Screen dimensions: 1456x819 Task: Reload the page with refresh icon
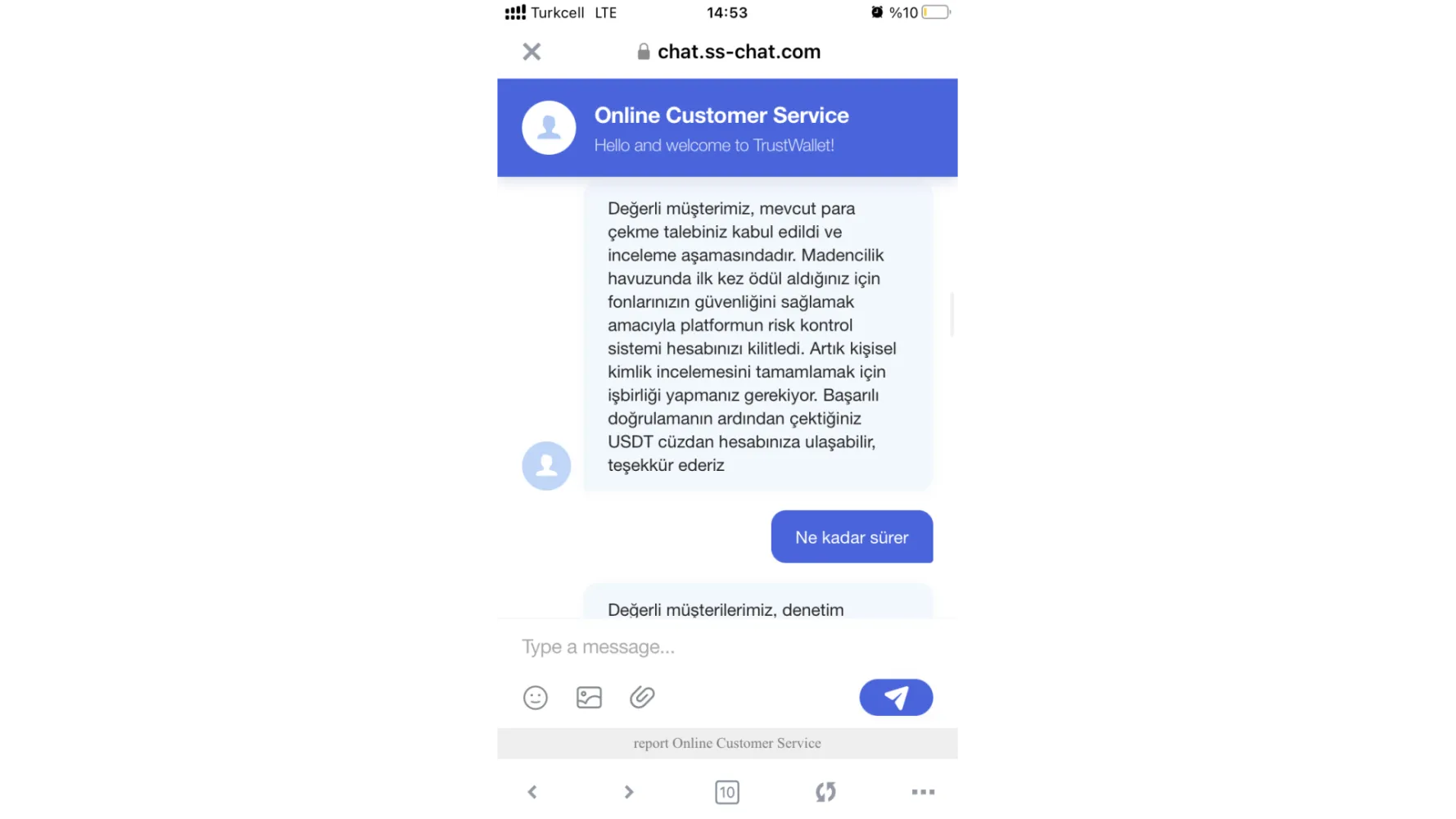825,792
